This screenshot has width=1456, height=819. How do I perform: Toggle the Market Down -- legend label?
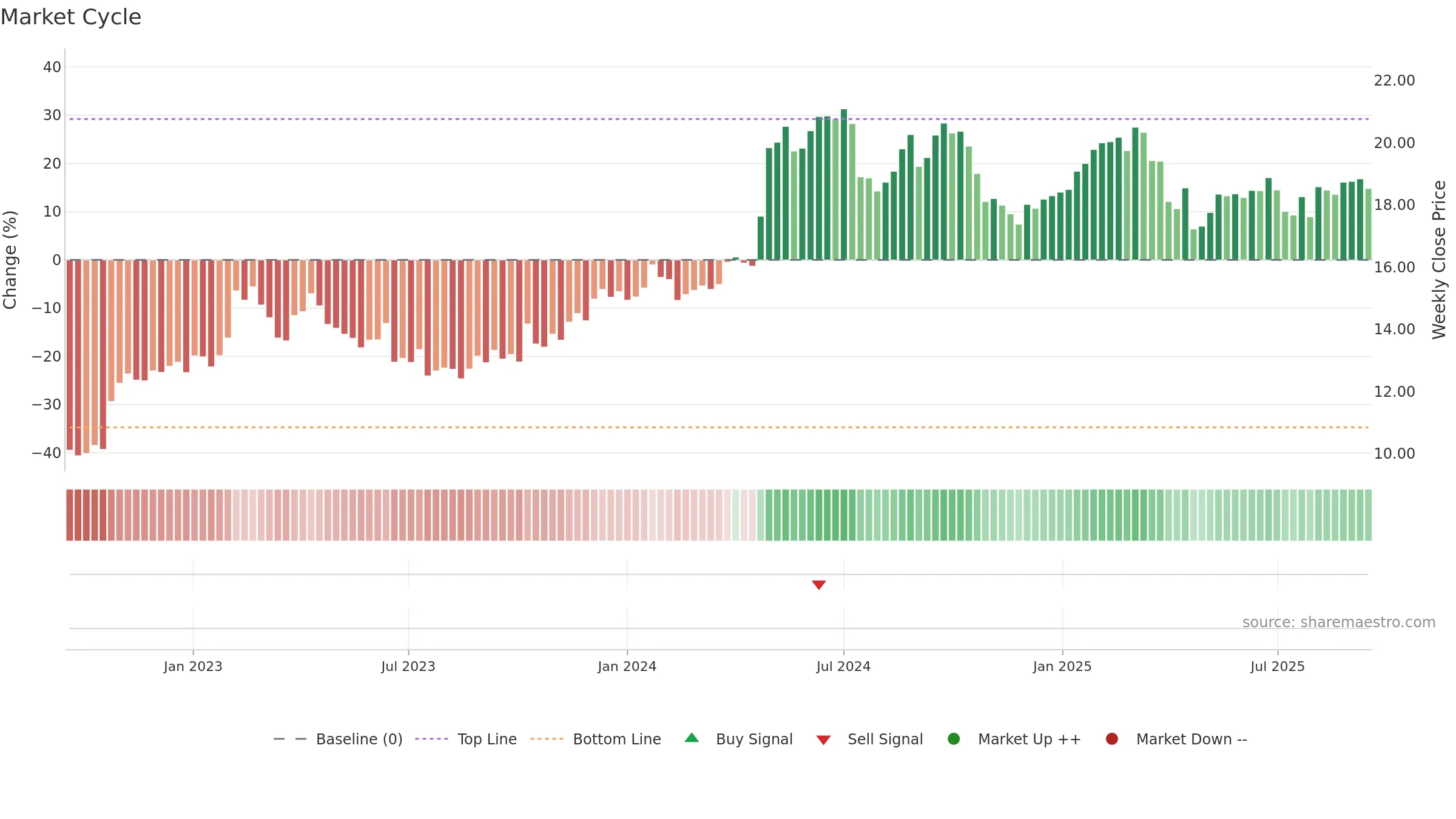[x=1191, y=739]
